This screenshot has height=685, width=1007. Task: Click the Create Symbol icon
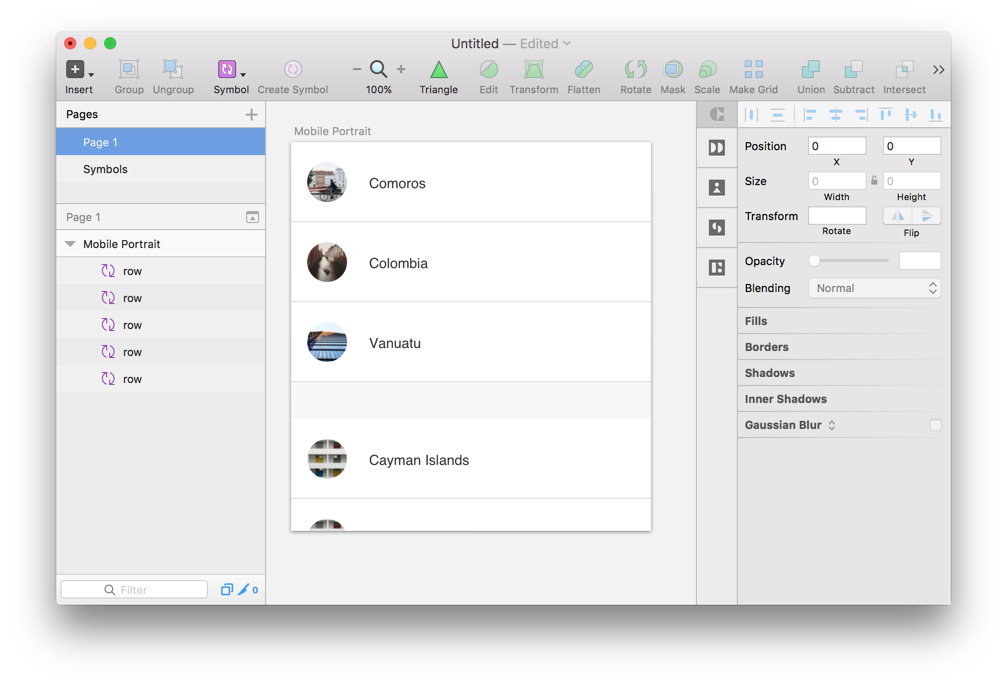[293, 69]
